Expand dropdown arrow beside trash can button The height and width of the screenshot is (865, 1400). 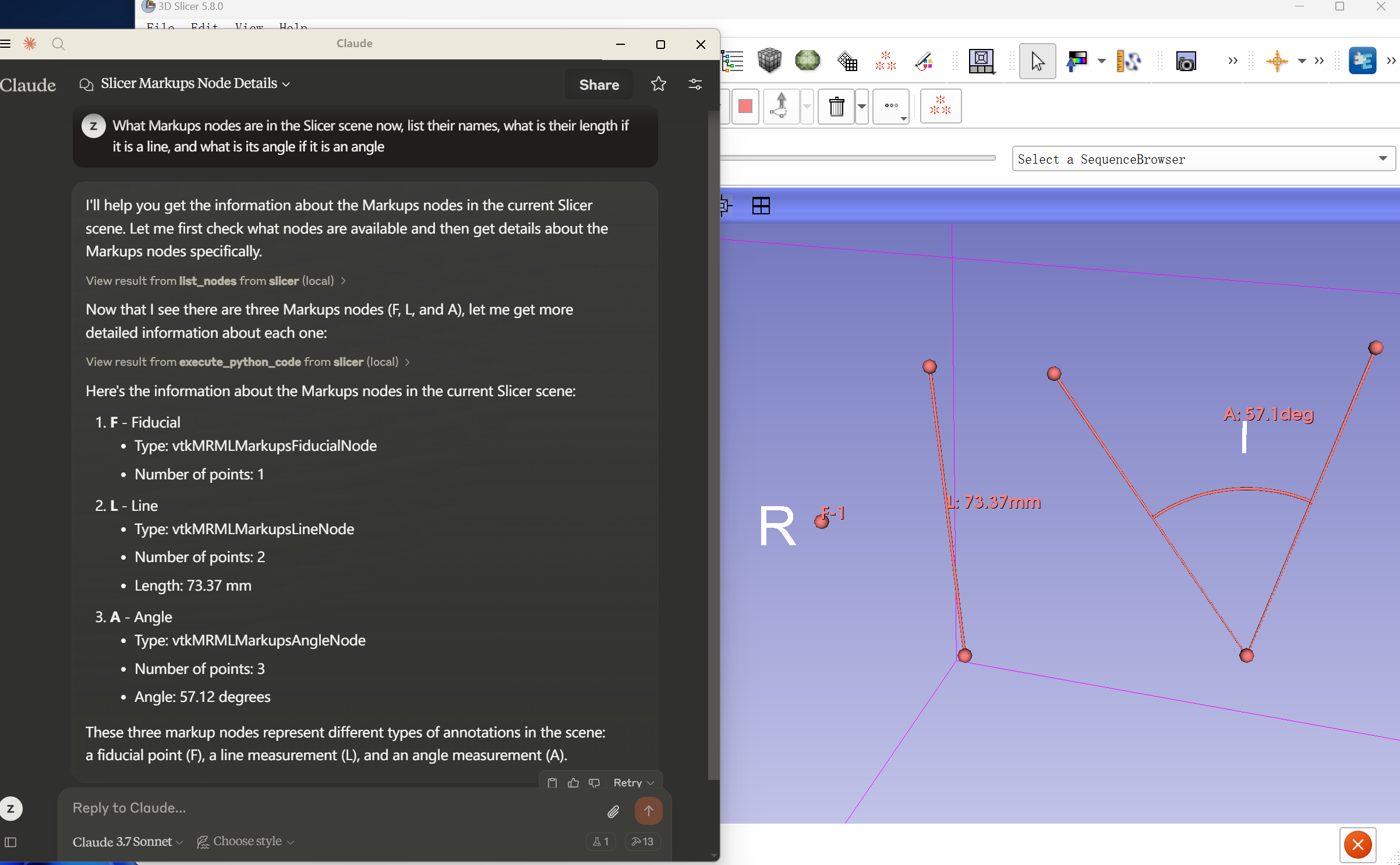(862, 106)
